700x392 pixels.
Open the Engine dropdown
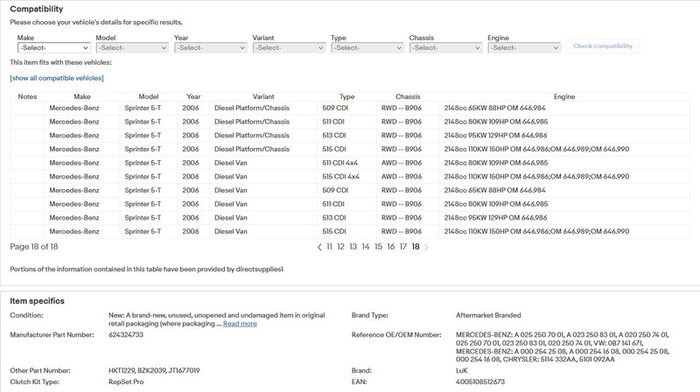[524, 48]
